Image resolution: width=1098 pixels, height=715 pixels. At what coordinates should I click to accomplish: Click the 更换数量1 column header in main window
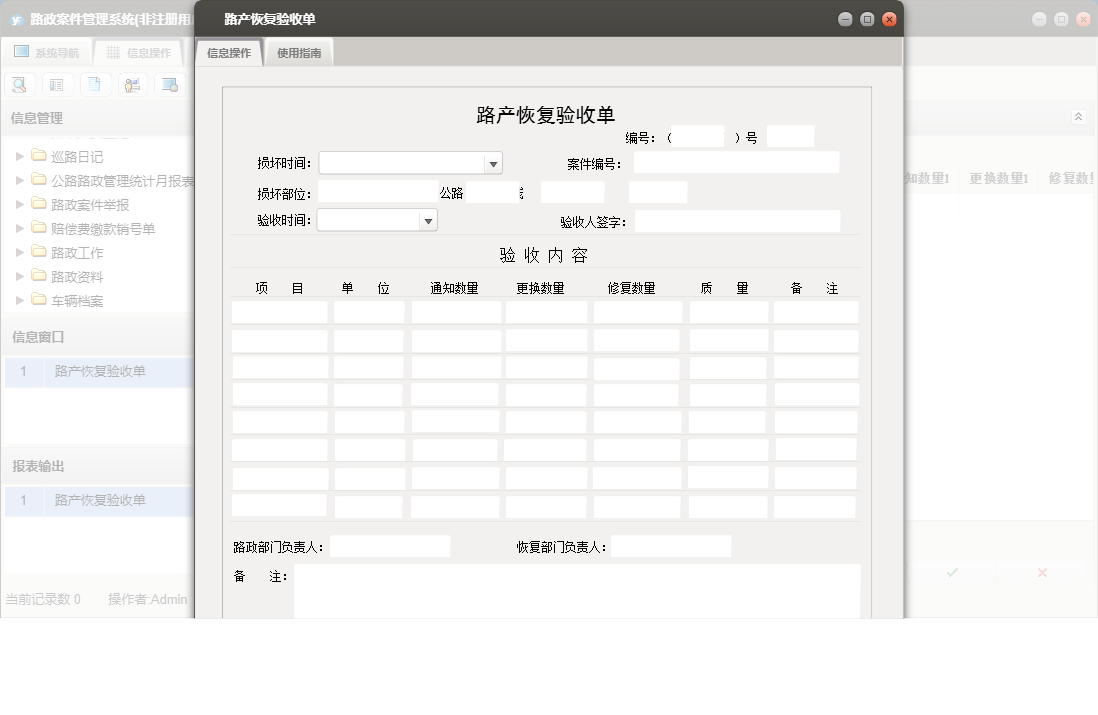[x=999, y=179]
